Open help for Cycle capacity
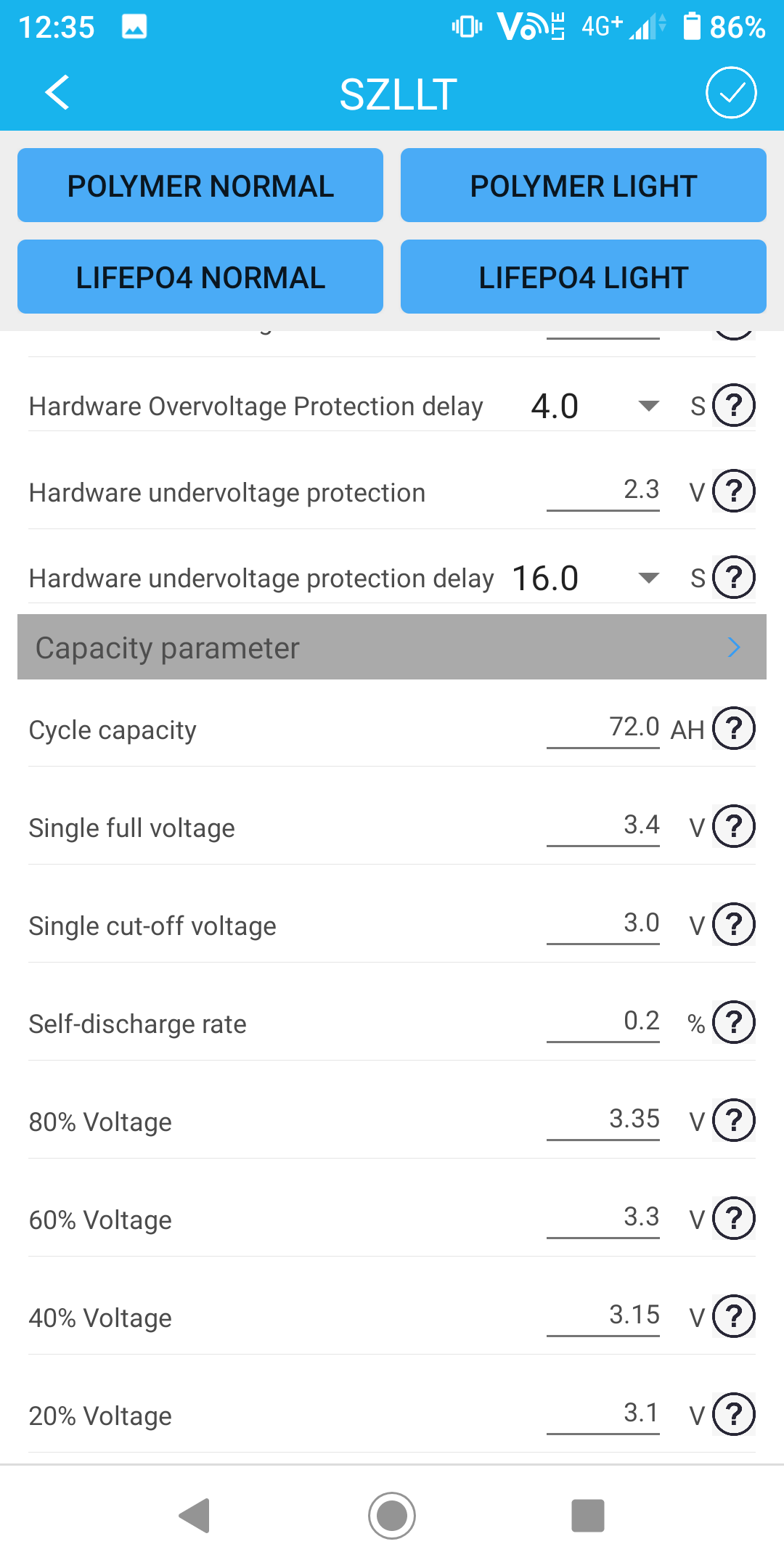Screen dimensions: 784x1568 click(x=734, y=728)
